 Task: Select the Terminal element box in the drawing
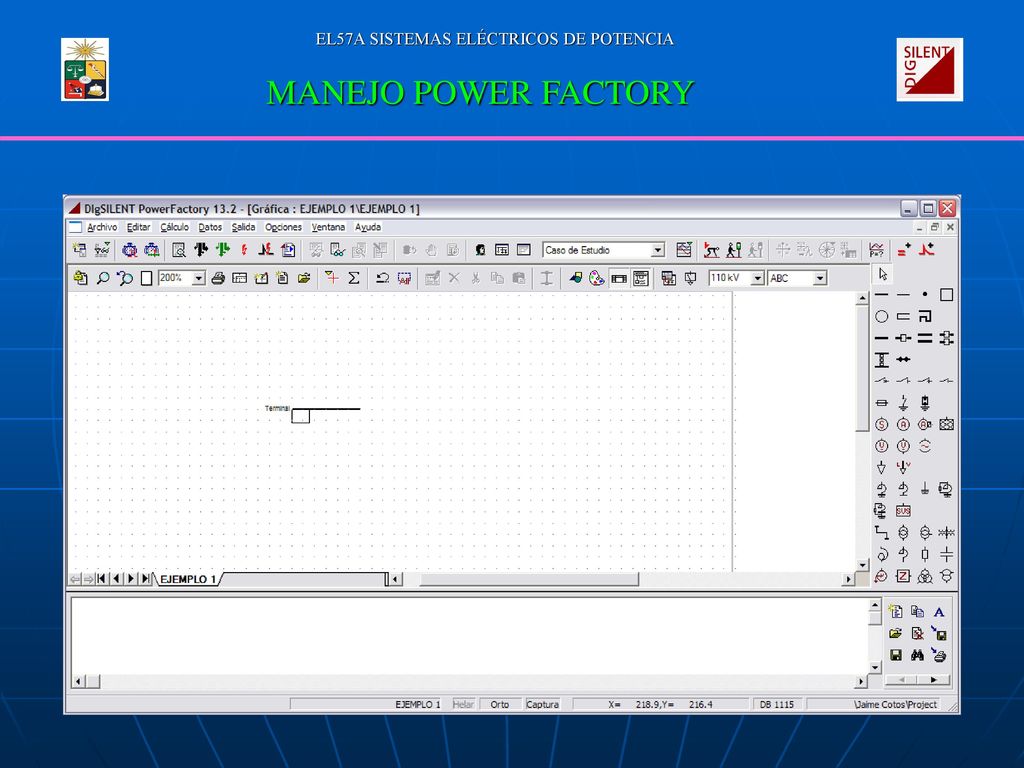[x=300, y=416]
